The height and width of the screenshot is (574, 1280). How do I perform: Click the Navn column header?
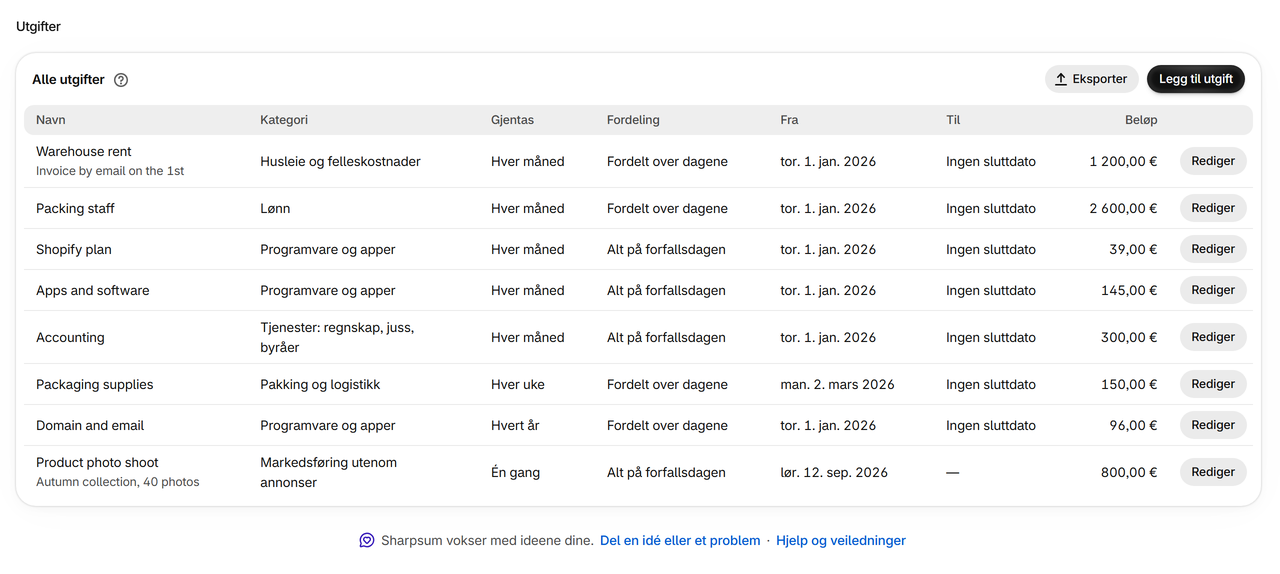(x=51, y=120)
